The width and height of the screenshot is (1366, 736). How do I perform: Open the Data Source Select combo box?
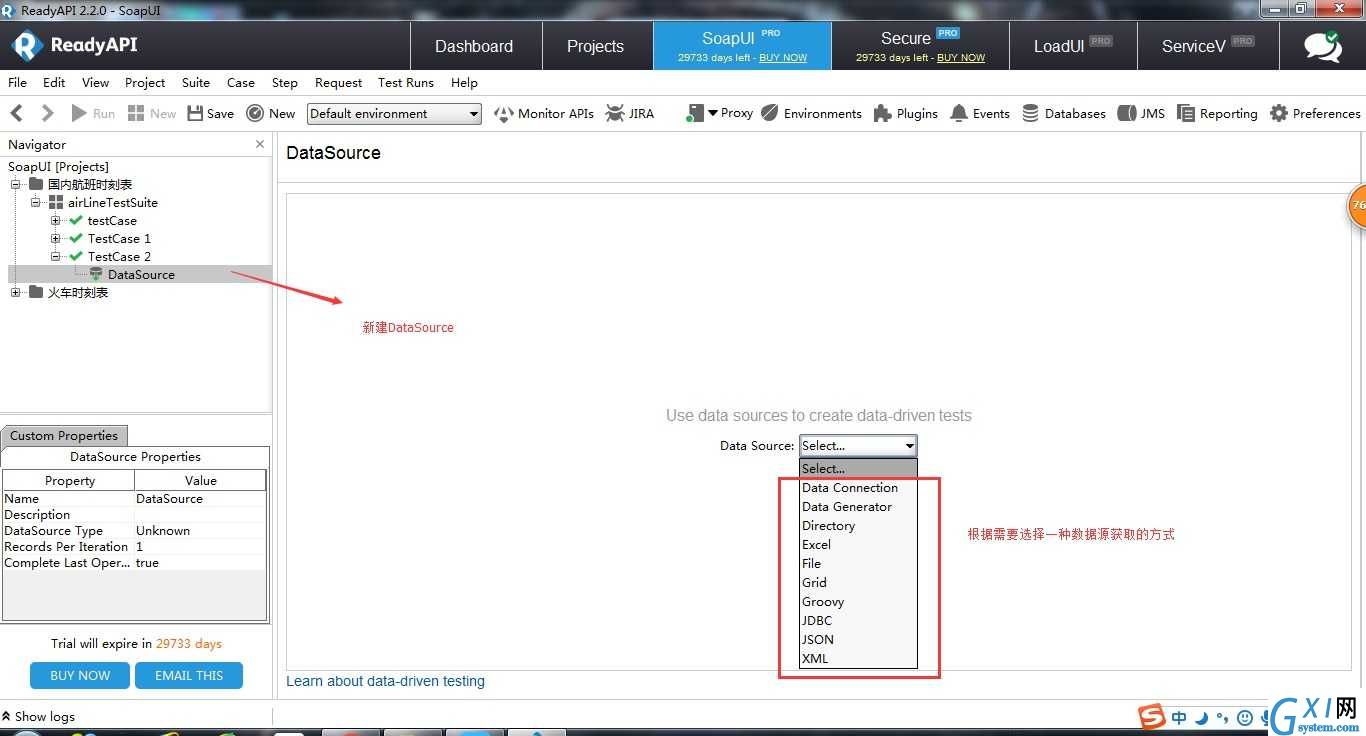coord(858,446)
